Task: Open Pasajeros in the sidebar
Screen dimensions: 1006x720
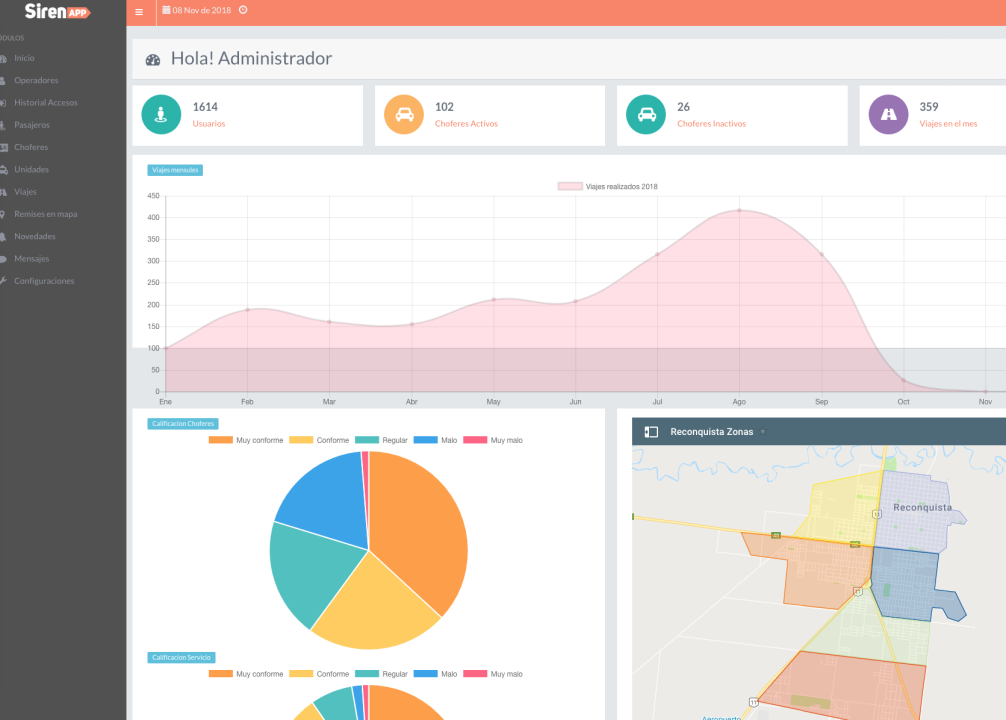Action: 31,125
